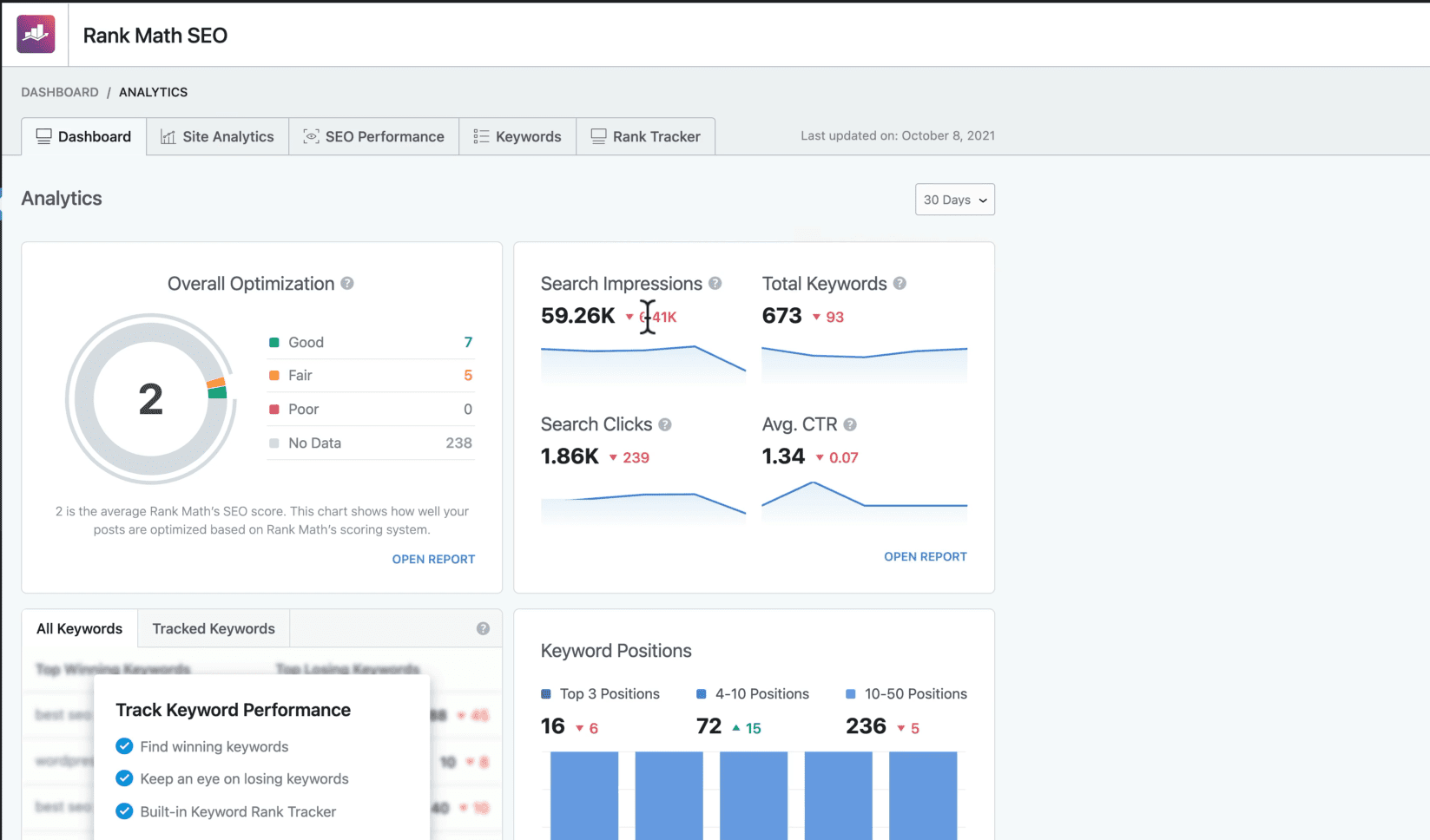Click the help icon beside Search Impressions
The width and height of the screenshot is (1430, 840).
(715, 284)
